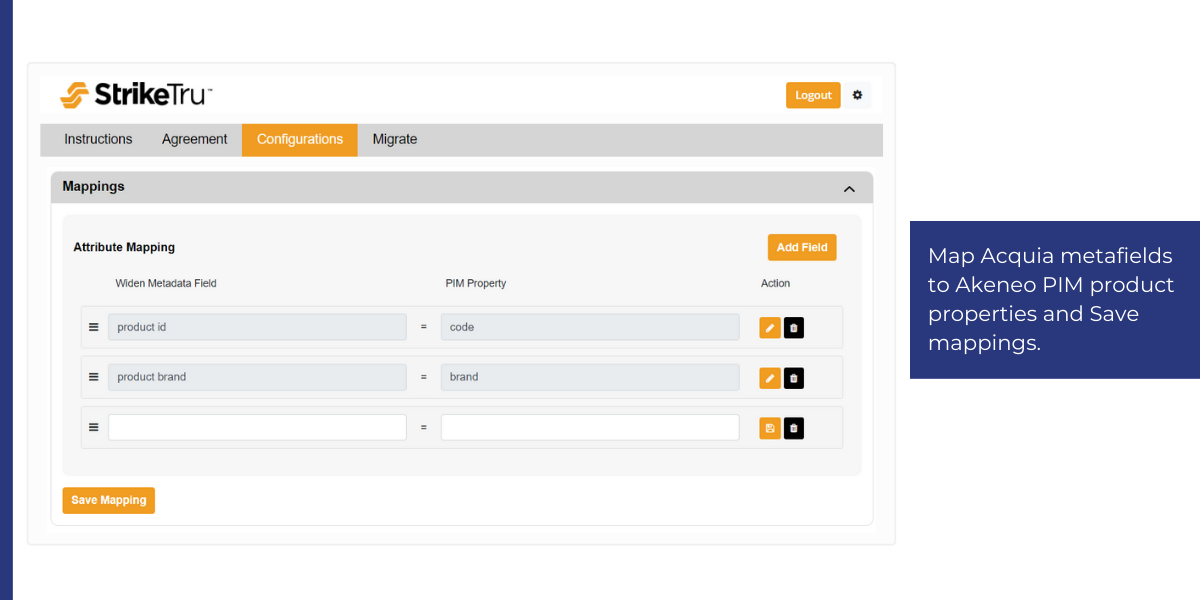
Task: Grab the reorder handle of product id row
Action: tap(94, 327)
